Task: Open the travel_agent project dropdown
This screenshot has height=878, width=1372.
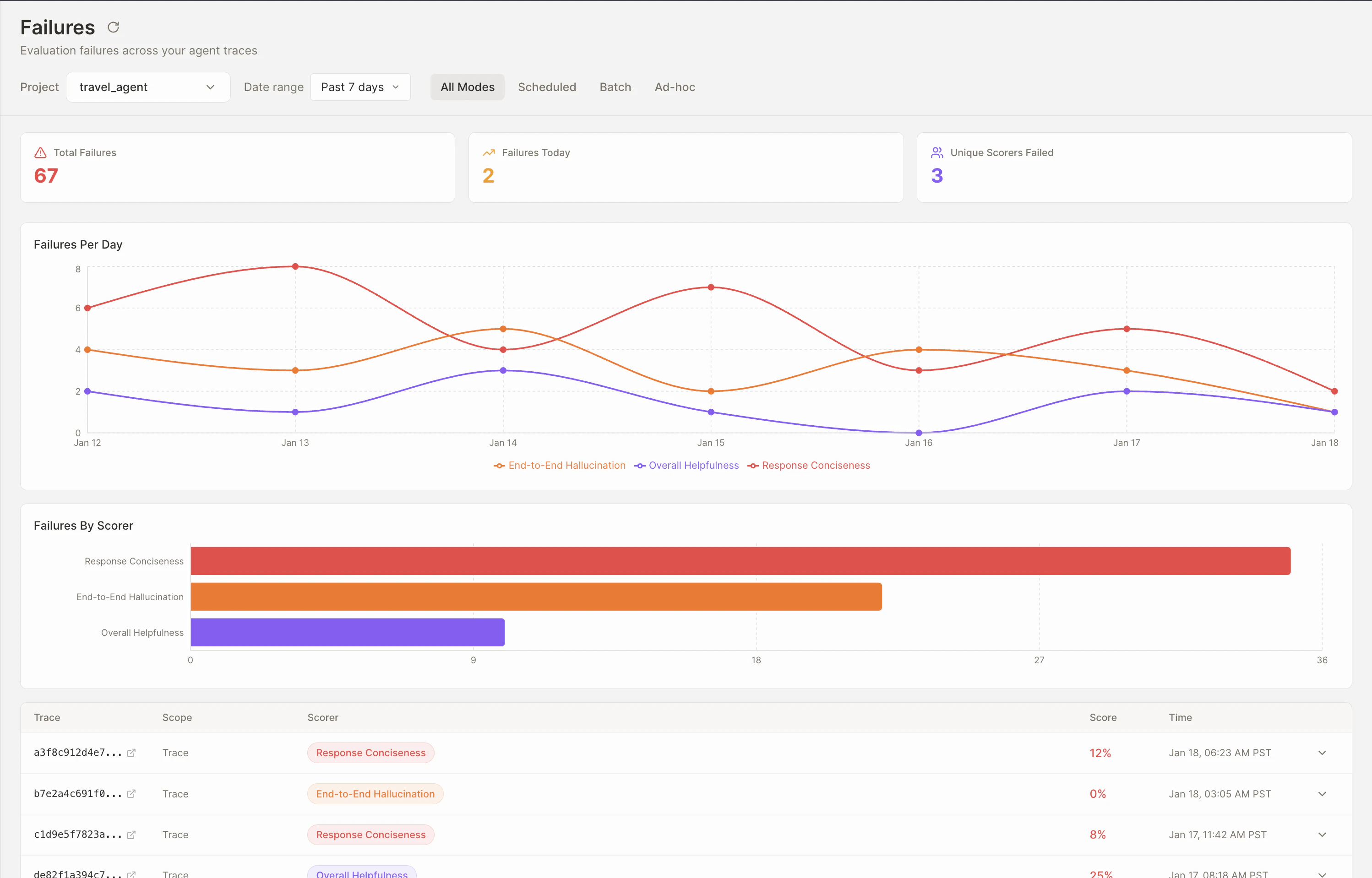Action: point(148,87)
